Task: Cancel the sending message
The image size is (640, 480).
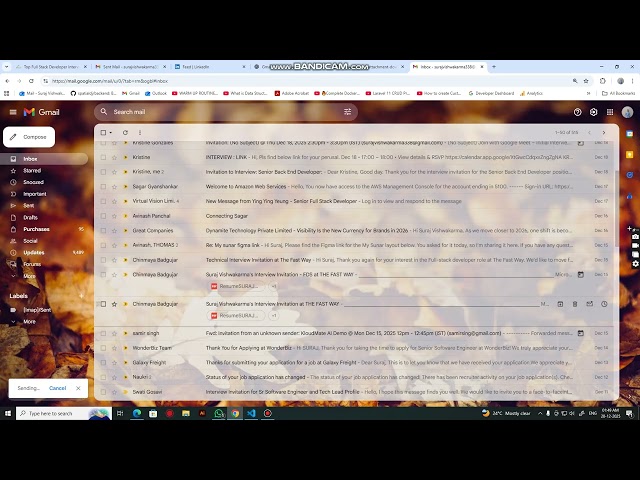Action: (x=57, y=388)
